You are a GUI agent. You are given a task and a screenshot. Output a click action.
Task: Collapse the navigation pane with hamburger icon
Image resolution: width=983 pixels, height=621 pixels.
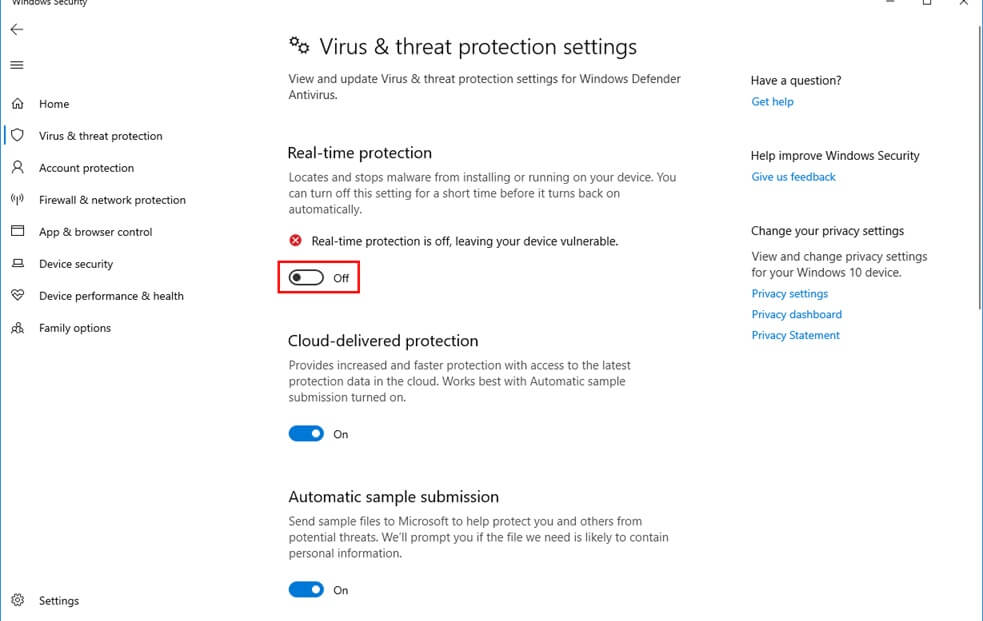[16, 65]
